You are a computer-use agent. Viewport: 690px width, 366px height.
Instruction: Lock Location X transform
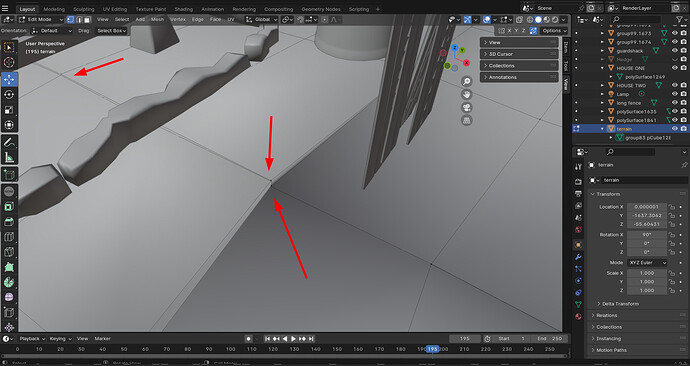(x=672, y=207)
